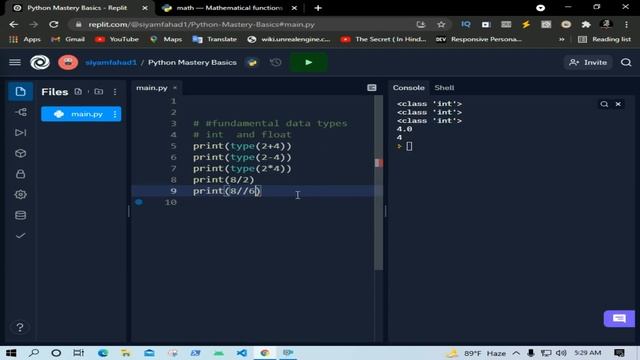Open the Database sidebar icon
The width and height of the screenshot is (640, 360).
pos(20,215)
